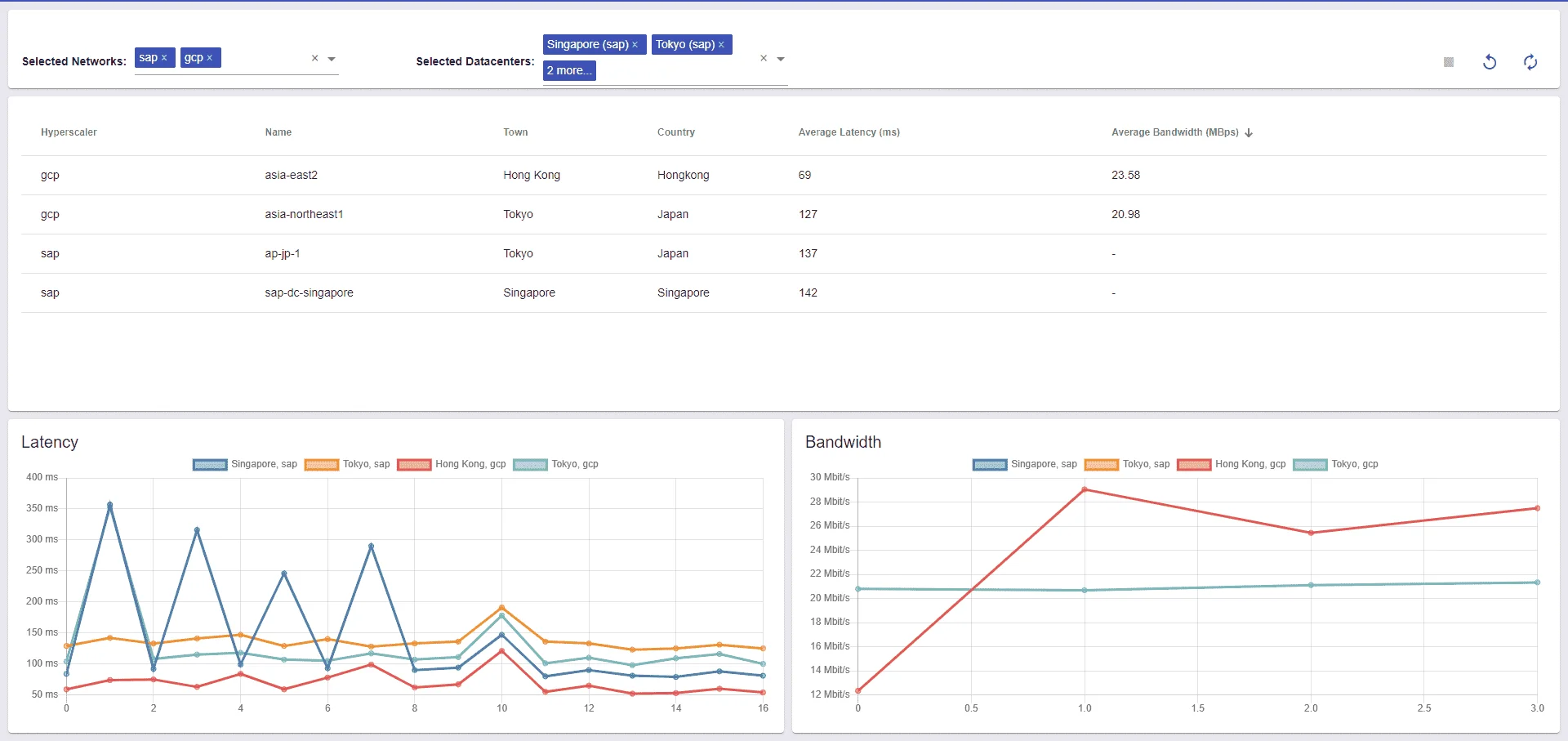Expand the Selected Networks dropdown
The height and width of the screenshot is (741, 1568).
coord(332,59)
